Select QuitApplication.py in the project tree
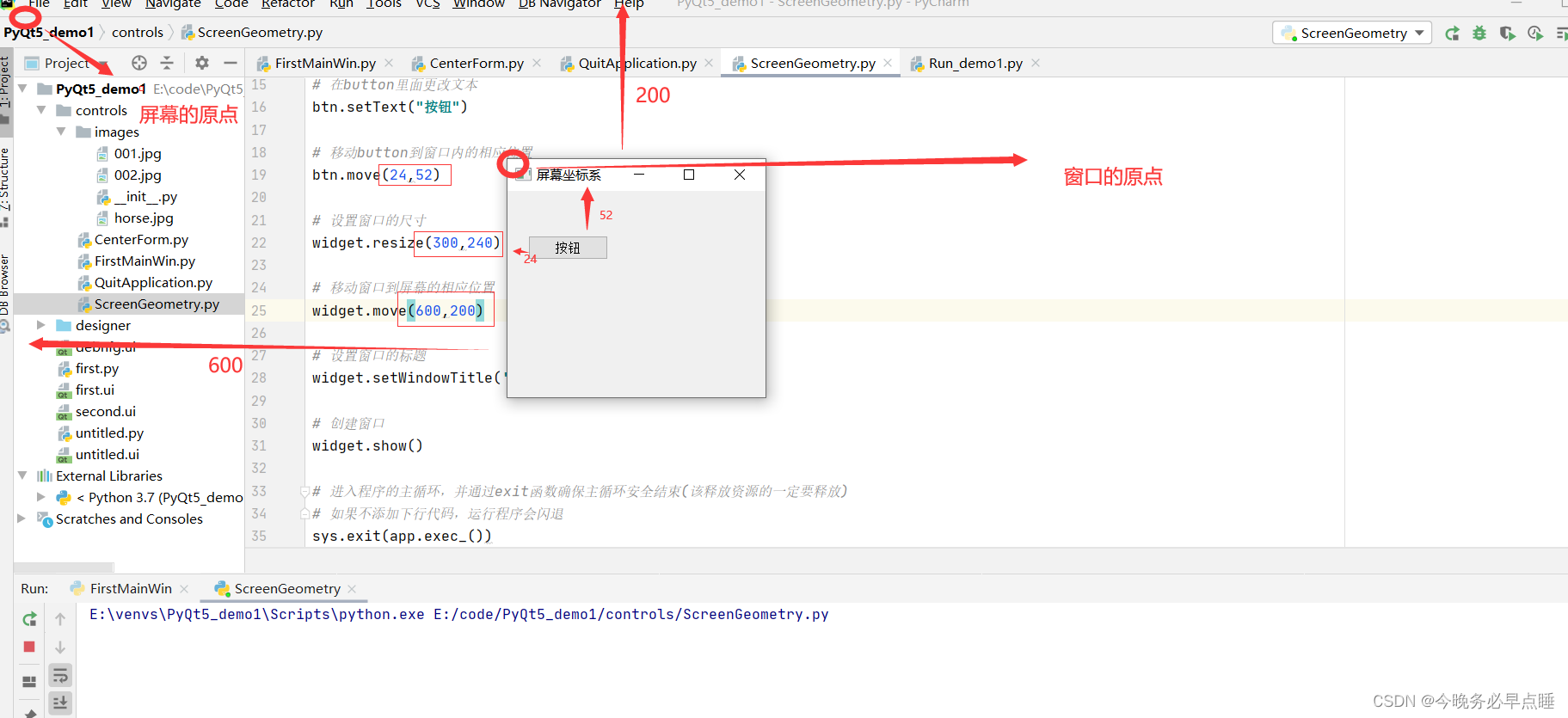Image resolution: width=1568 pixels, height=718 pixels. [153, 282]
